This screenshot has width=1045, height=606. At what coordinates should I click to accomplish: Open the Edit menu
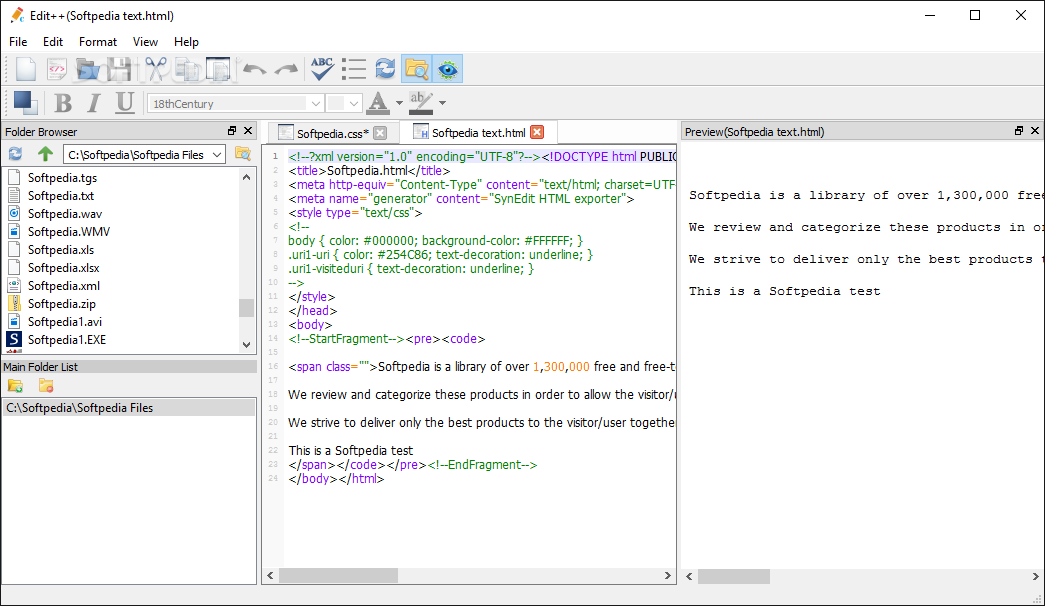[53, 41]
